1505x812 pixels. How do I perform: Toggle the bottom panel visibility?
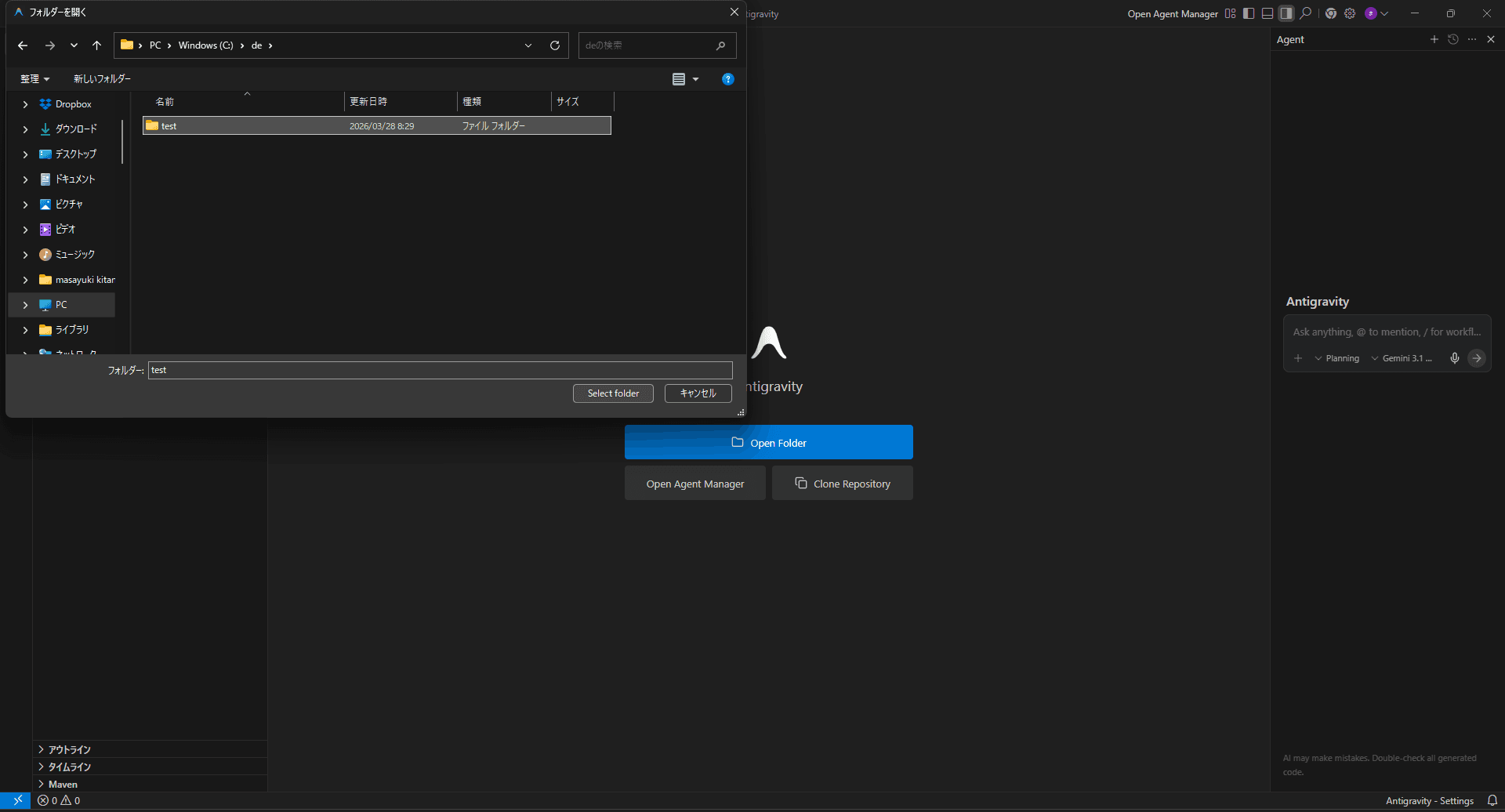(1267, 13)
